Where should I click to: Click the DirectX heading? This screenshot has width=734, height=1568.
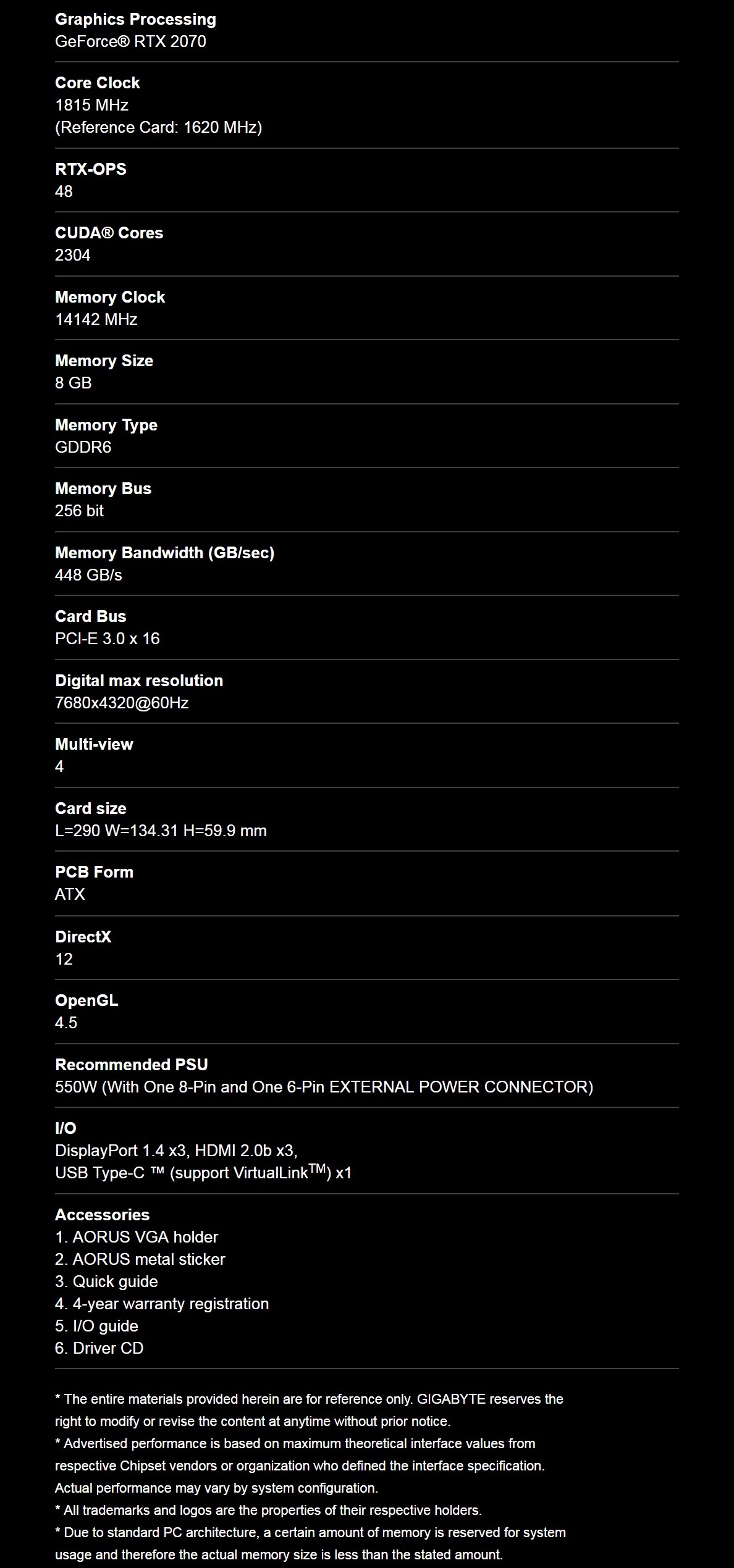[83, 937]
